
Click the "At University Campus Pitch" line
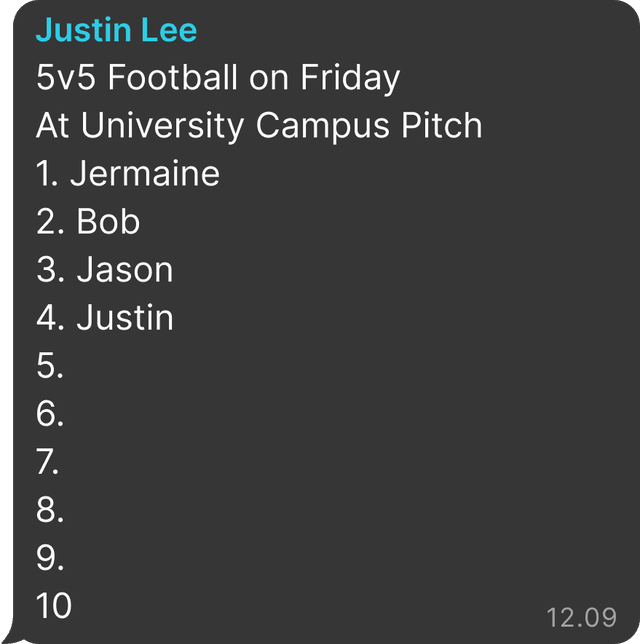pyautogui.click(x=259, y=126)
